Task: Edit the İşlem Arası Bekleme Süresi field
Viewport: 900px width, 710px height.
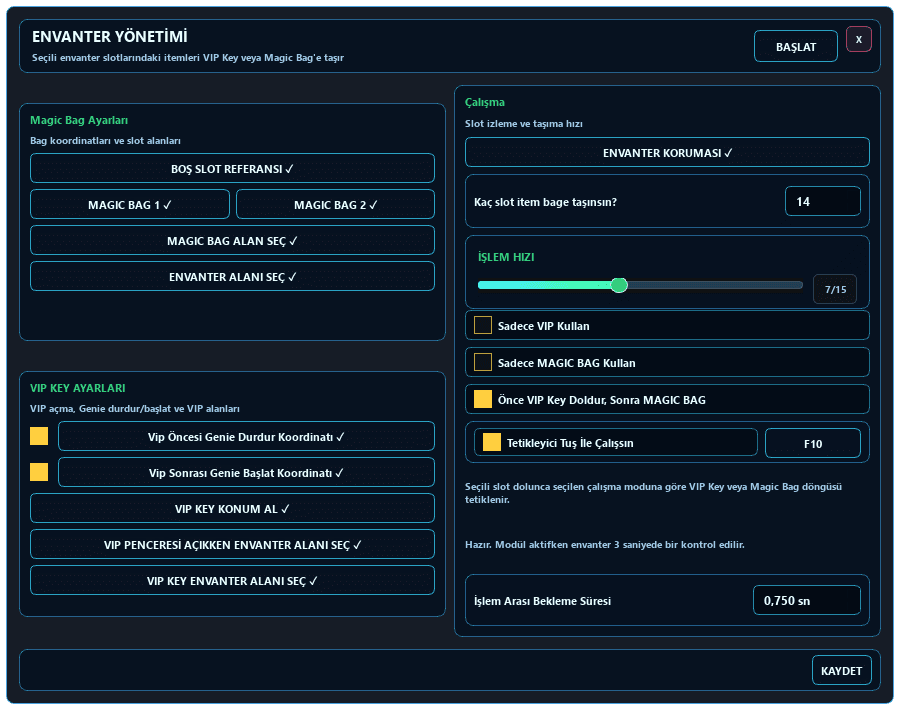Action: (806, 600)
